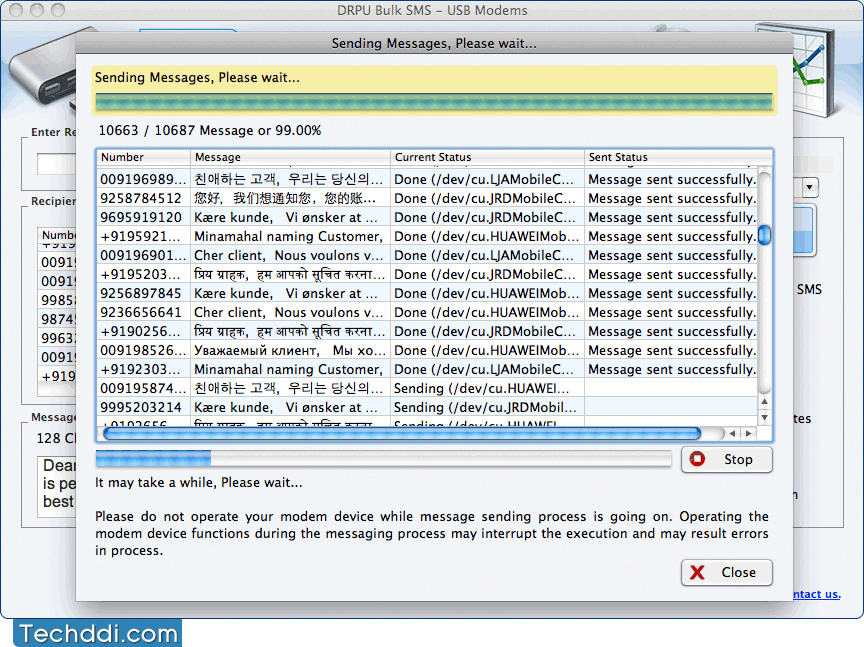Viewport: 864px width, 647px height.
Task: Select number +9192303... in the table
Action: pyautogui.click(x=141, y=369)
